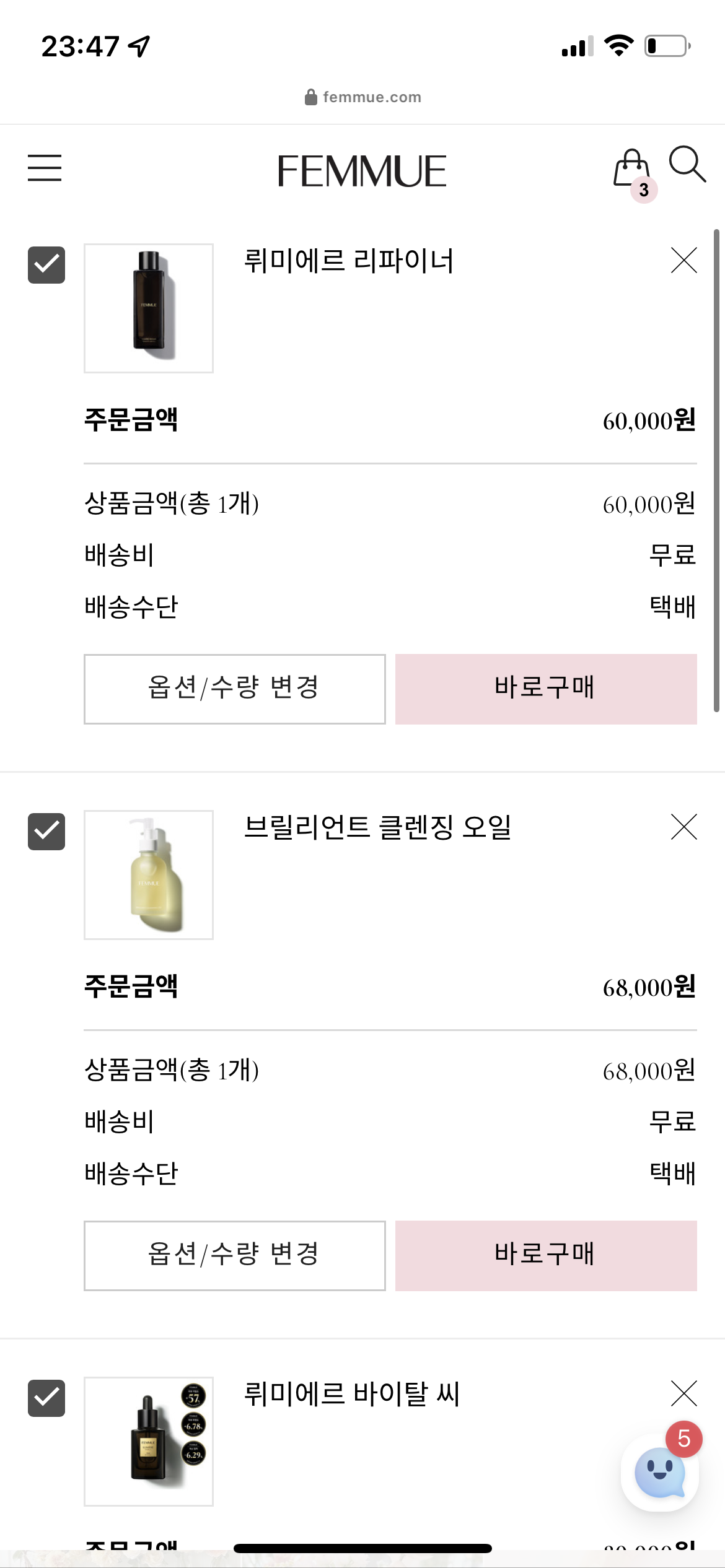The image size is (725, 1568).
Task: Uncheck the 뤼미에르 리파이너 item checkbox
Action: [x=46, y=265]
